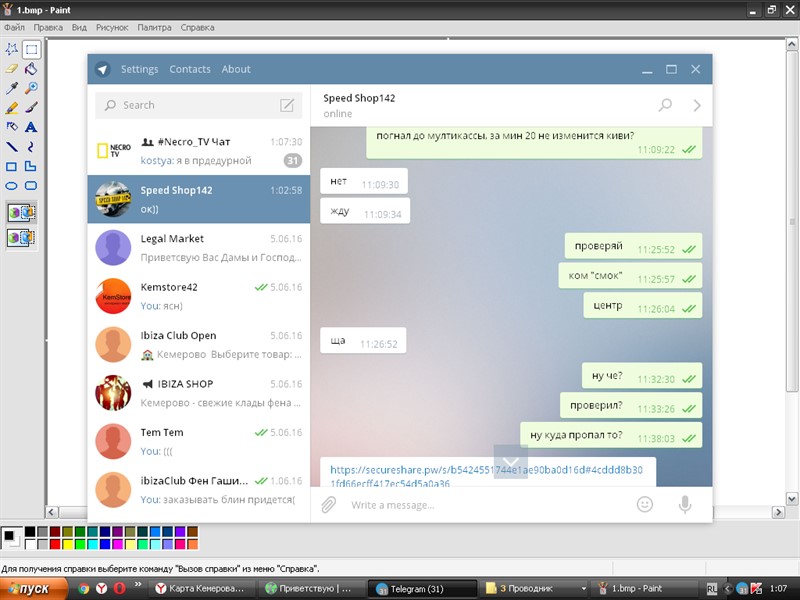Open Yandex browser from quick launch
This screenshot has width=800, height=600.
(102, 588)
